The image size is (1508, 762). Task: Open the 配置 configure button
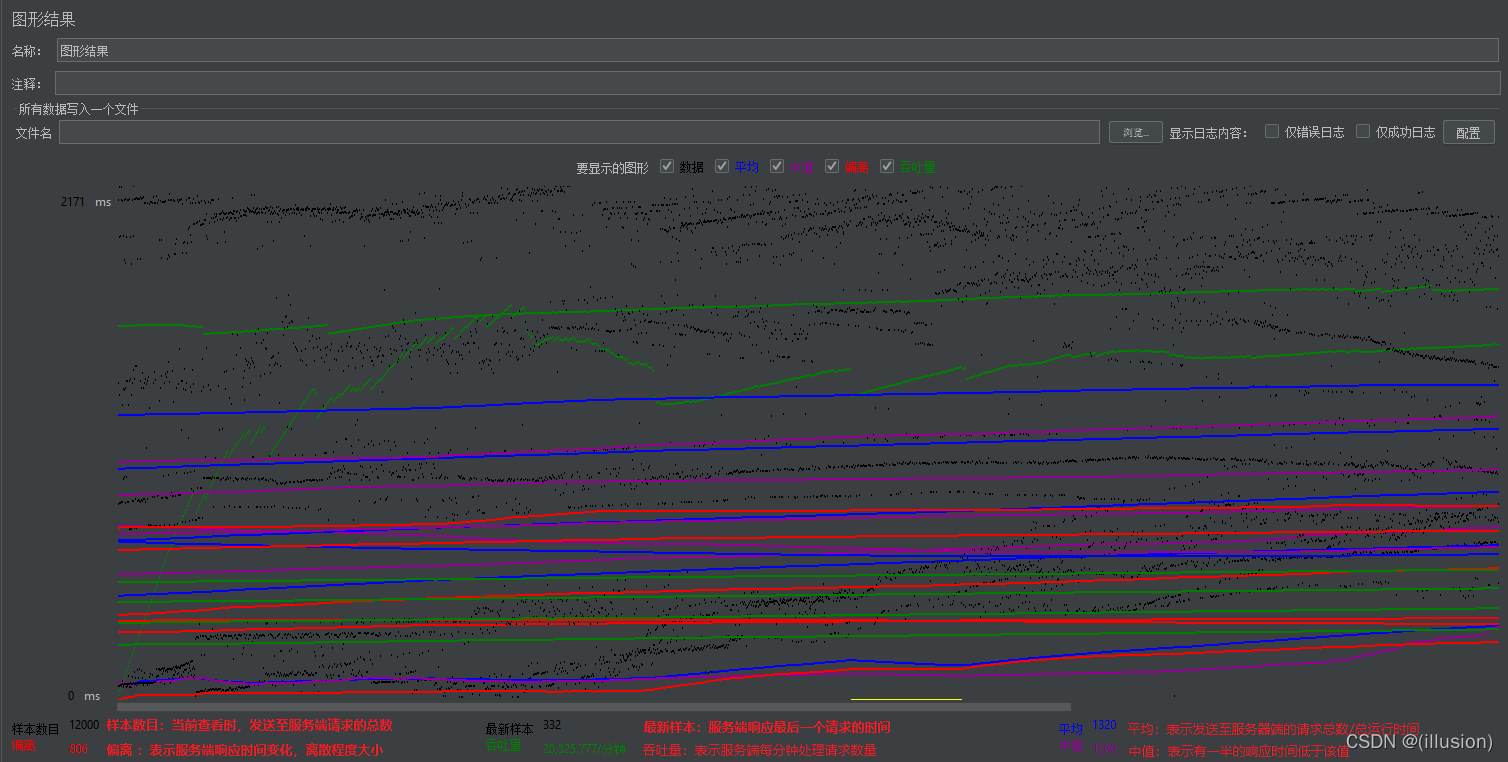pyautogui.click(x=1467, y=132)
